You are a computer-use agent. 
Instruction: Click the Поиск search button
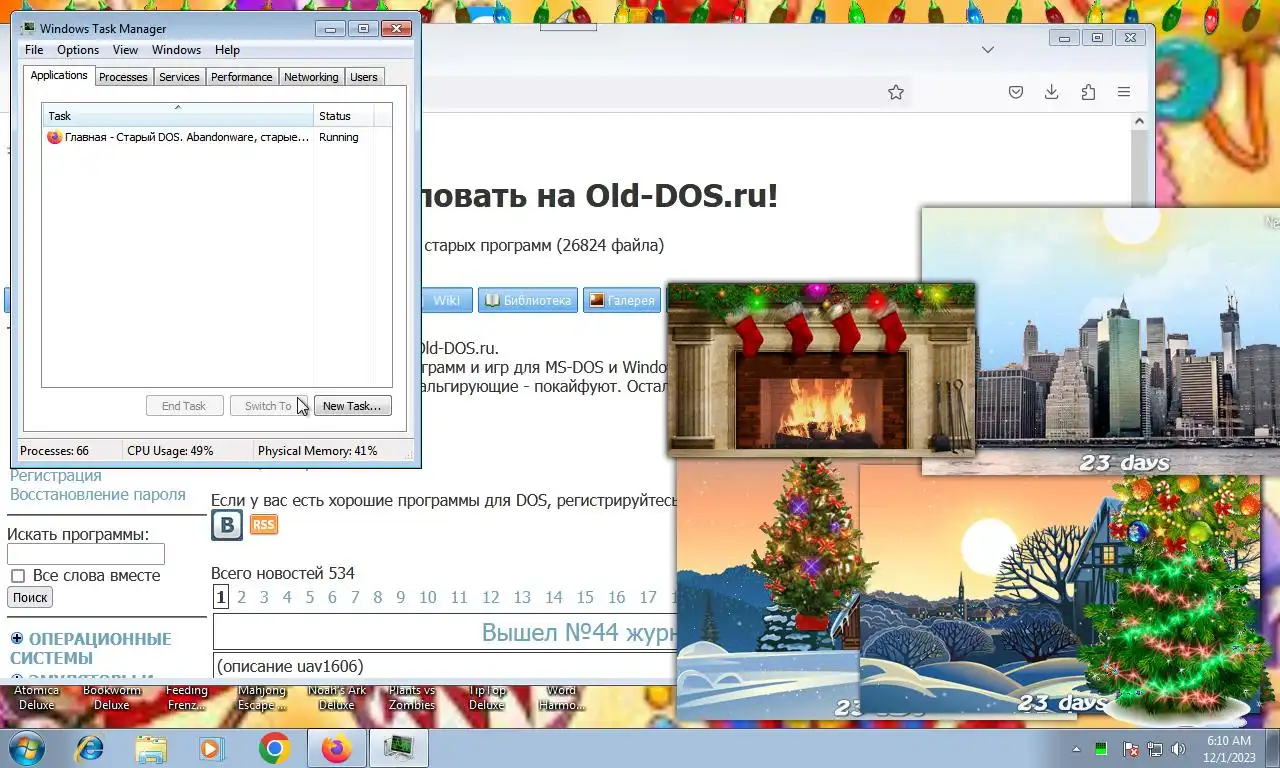[30, 597]
